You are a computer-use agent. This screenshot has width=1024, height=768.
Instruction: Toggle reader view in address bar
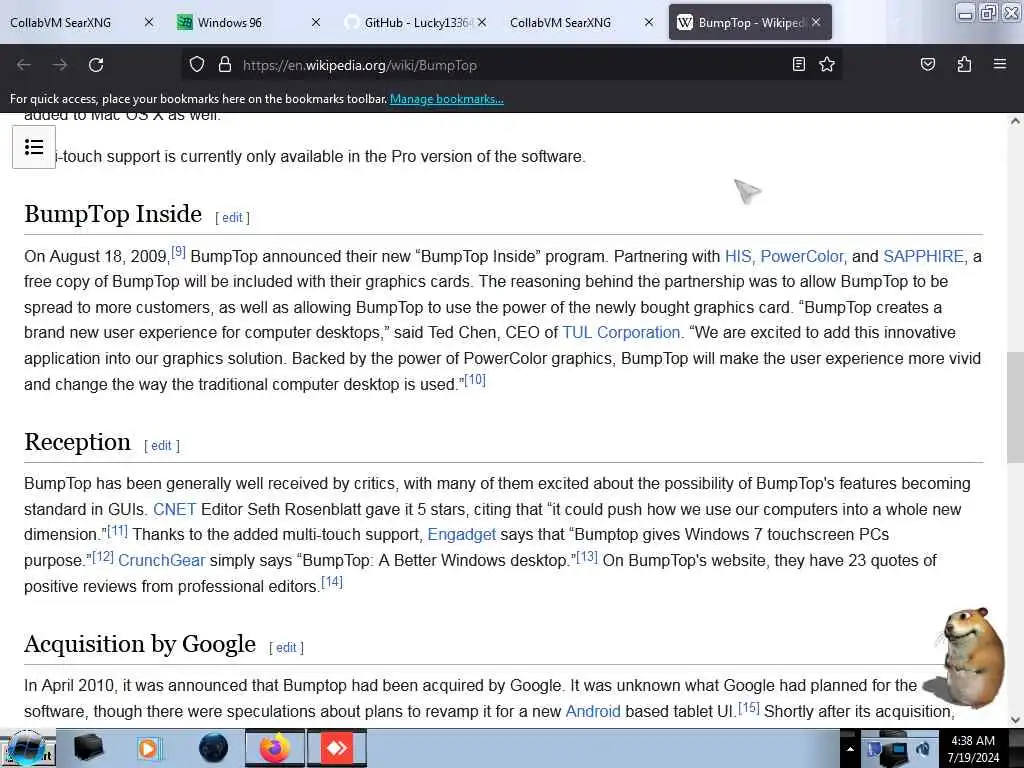[798, 64]
